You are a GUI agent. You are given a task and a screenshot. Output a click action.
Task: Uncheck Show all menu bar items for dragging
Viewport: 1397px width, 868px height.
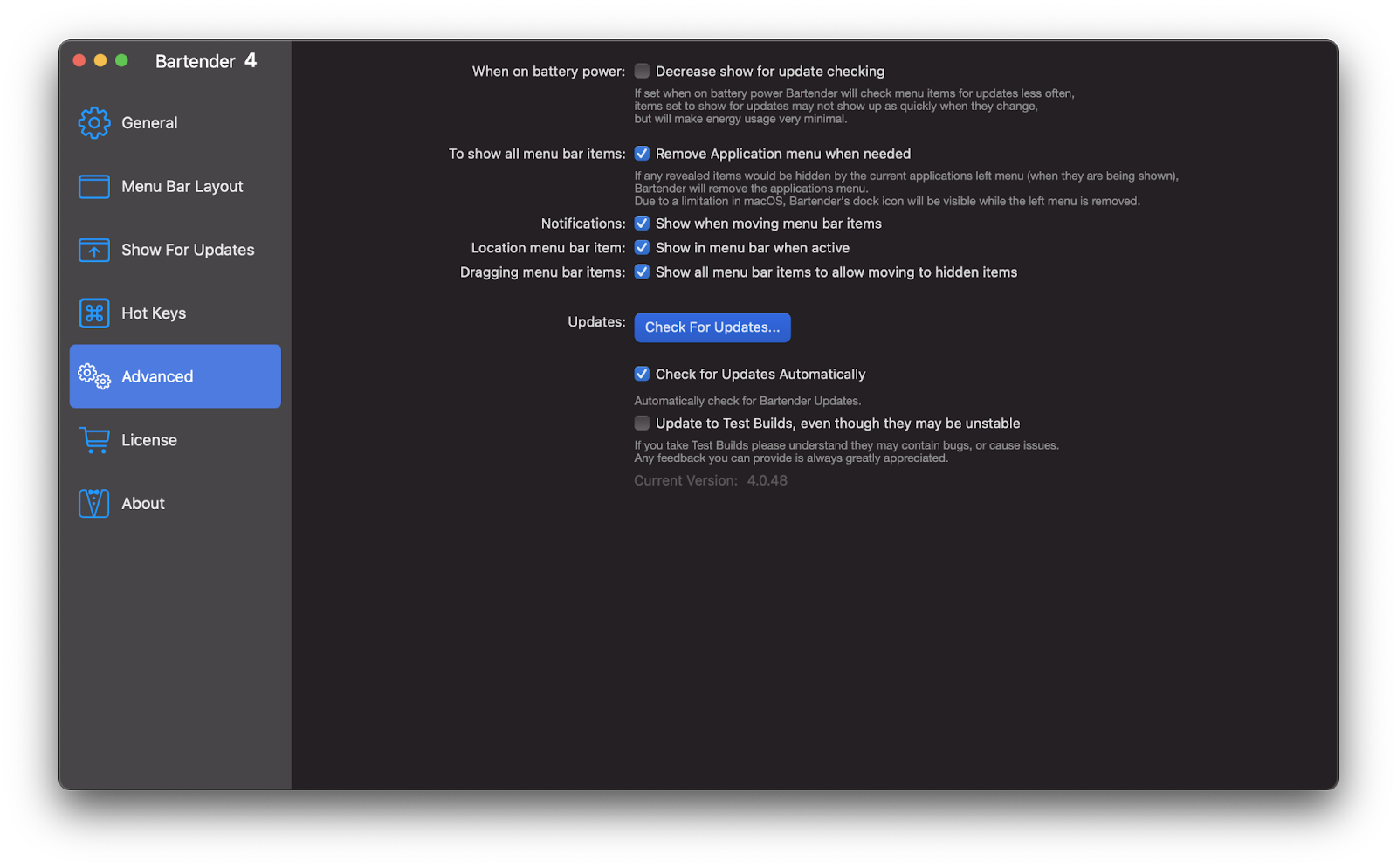pos(642,272)
